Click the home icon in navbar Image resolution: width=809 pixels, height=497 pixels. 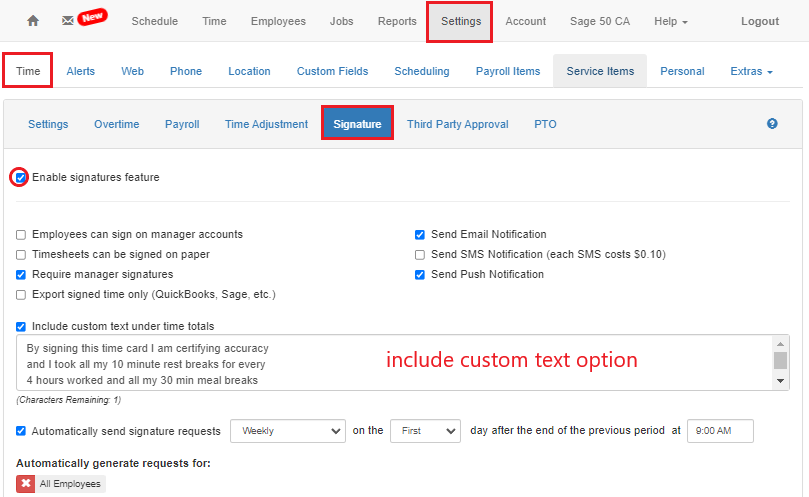pyautogui.click(x=33, y=21)
